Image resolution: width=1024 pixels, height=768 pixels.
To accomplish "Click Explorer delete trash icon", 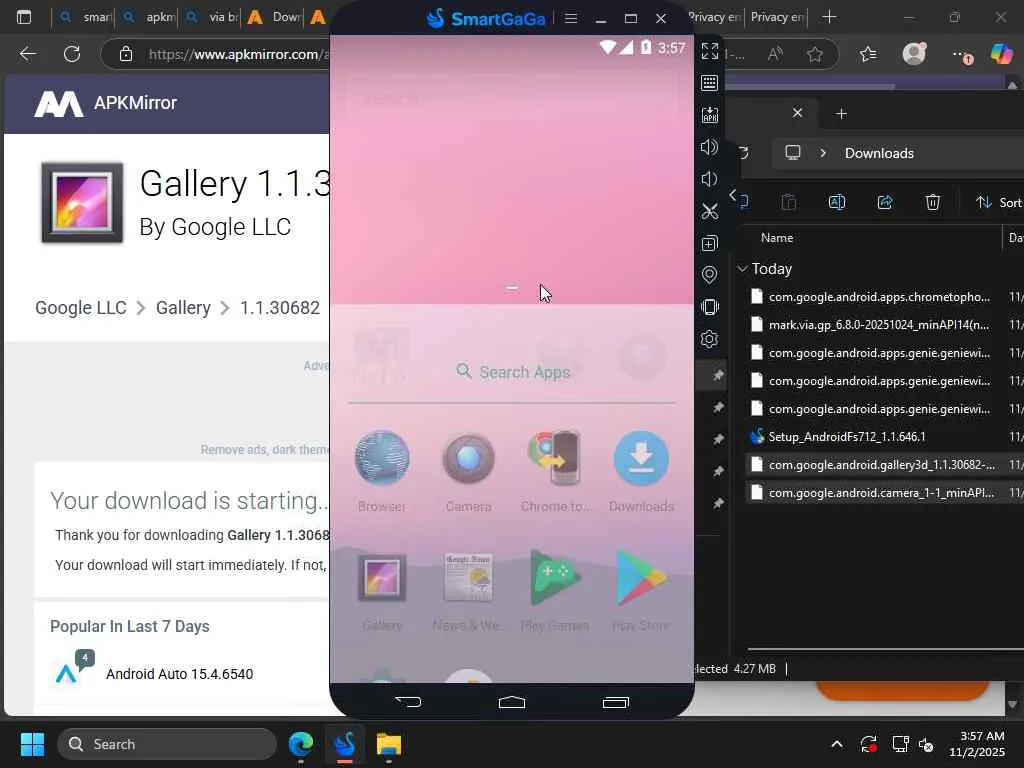I will [x=933, y=202].
